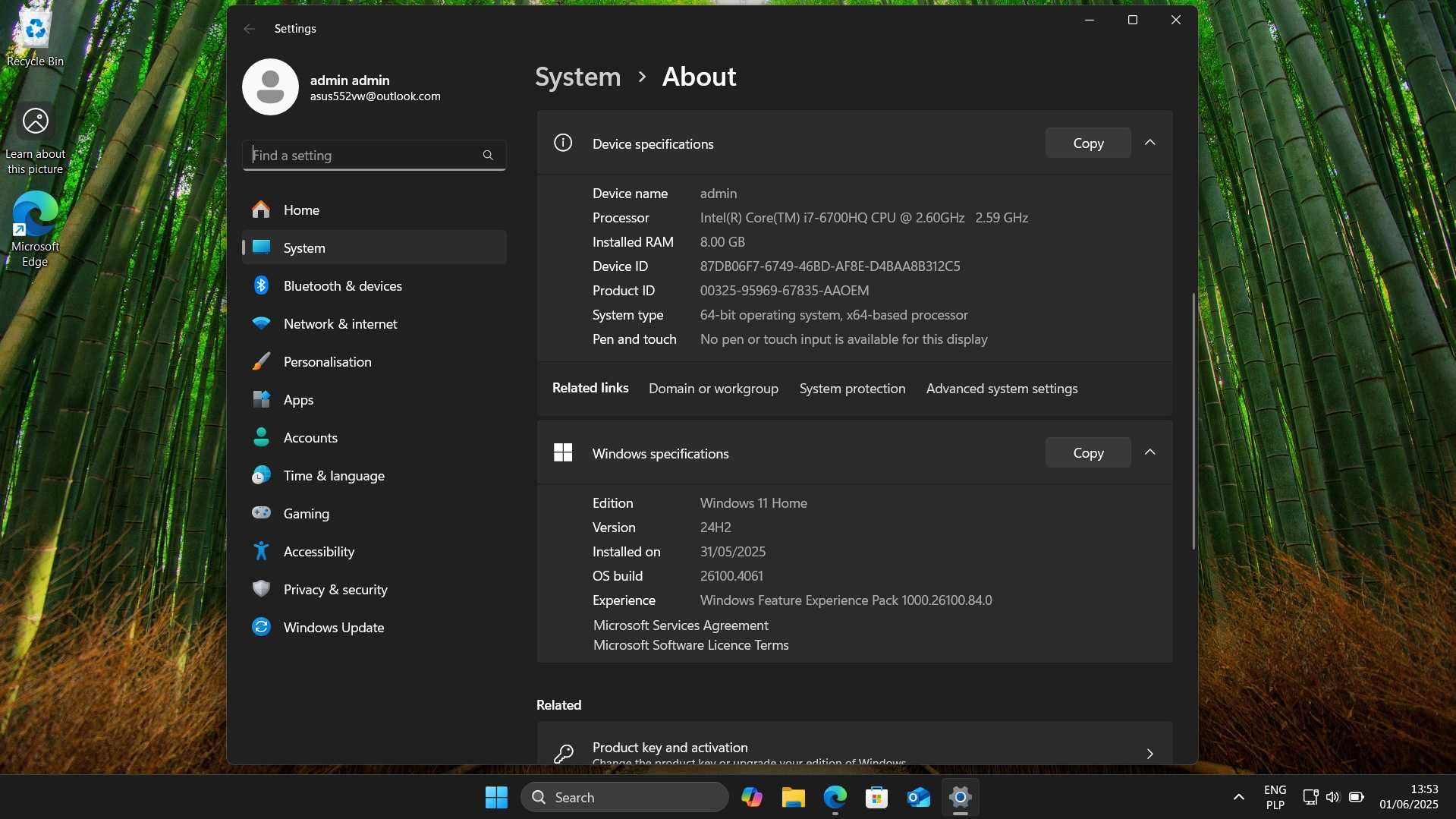
Task: Open the network icon in system tray
Action: [x=1310, y=797]
